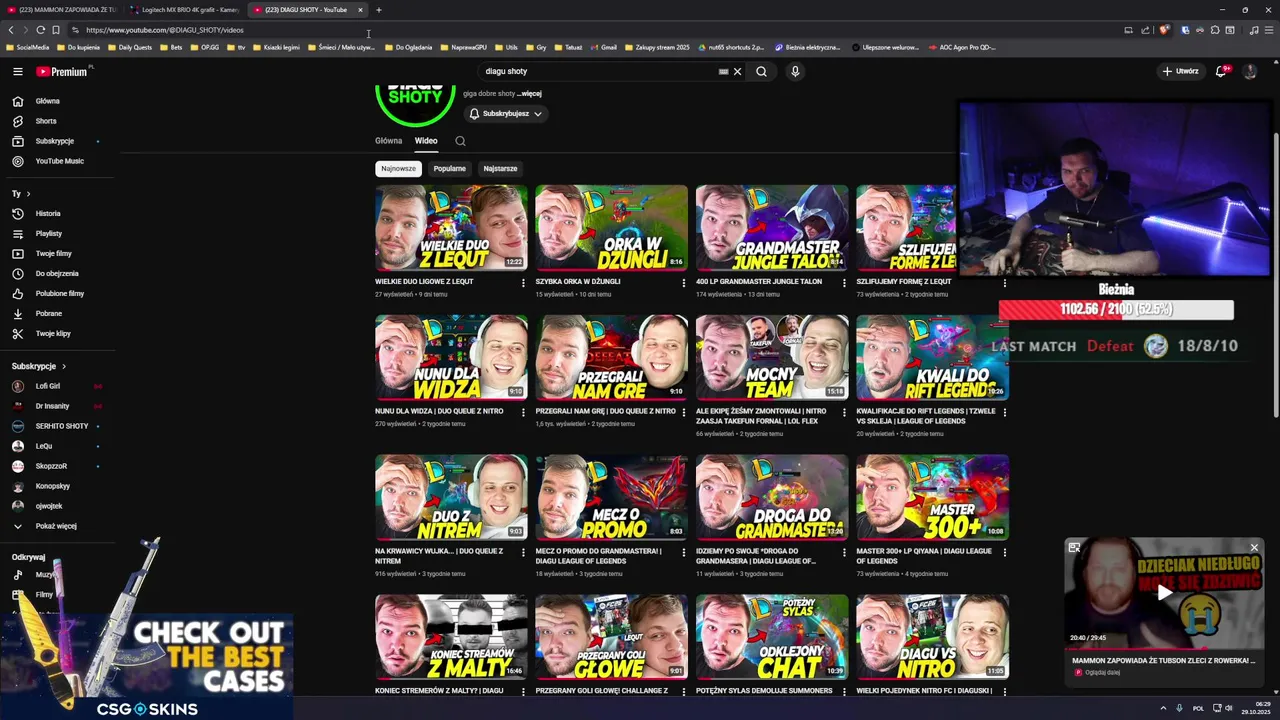Screen dimensions: 1280x720
Task: Switch to the Wideo channel tab
Action: coord(426,141)
